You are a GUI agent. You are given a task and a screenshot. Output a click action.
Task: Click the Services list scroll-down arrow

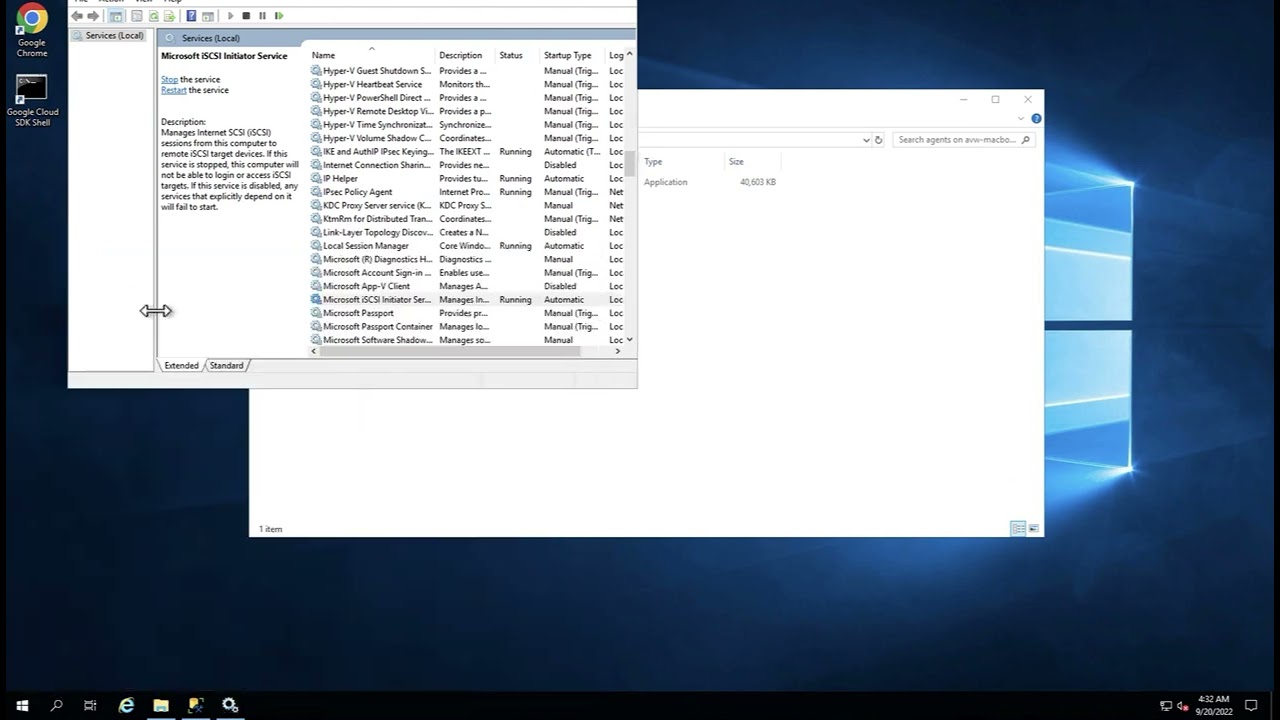pos(629,340)
